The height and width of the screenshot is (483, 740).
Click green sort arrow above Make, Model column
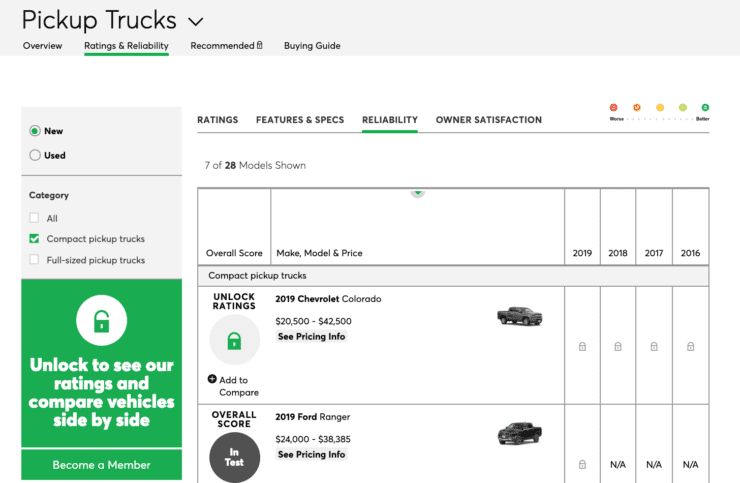tap(418, 193)
